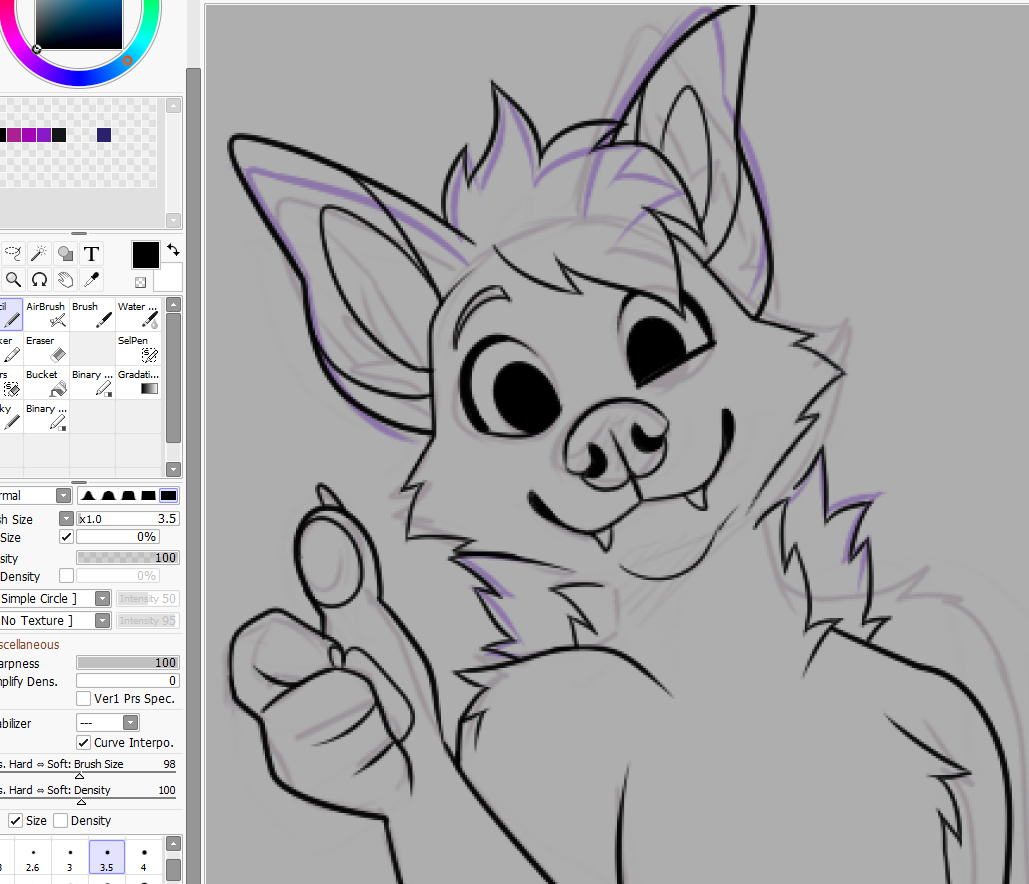Select the Text tool
Image resolution: width=1029 pixels, height=884 pixels.
(x=91, y=253)
